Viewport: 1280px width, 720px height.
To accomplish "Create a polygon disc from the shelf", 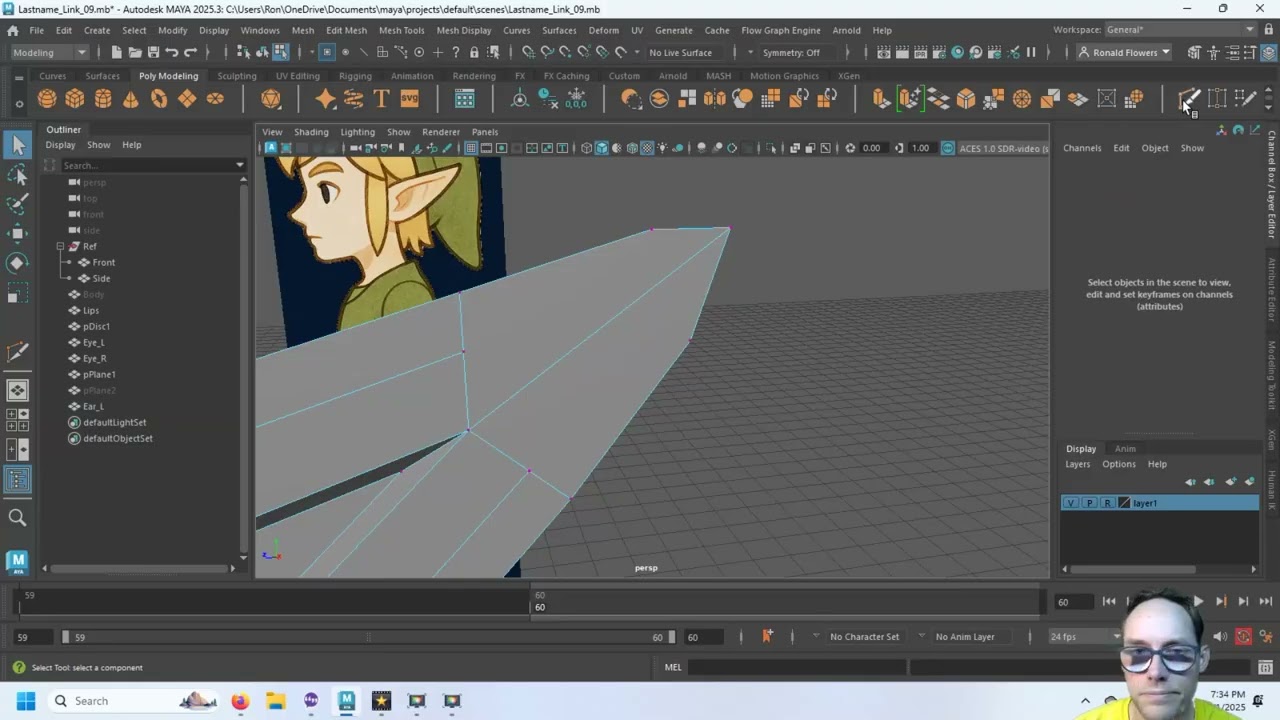I will (x=215, y=98).
